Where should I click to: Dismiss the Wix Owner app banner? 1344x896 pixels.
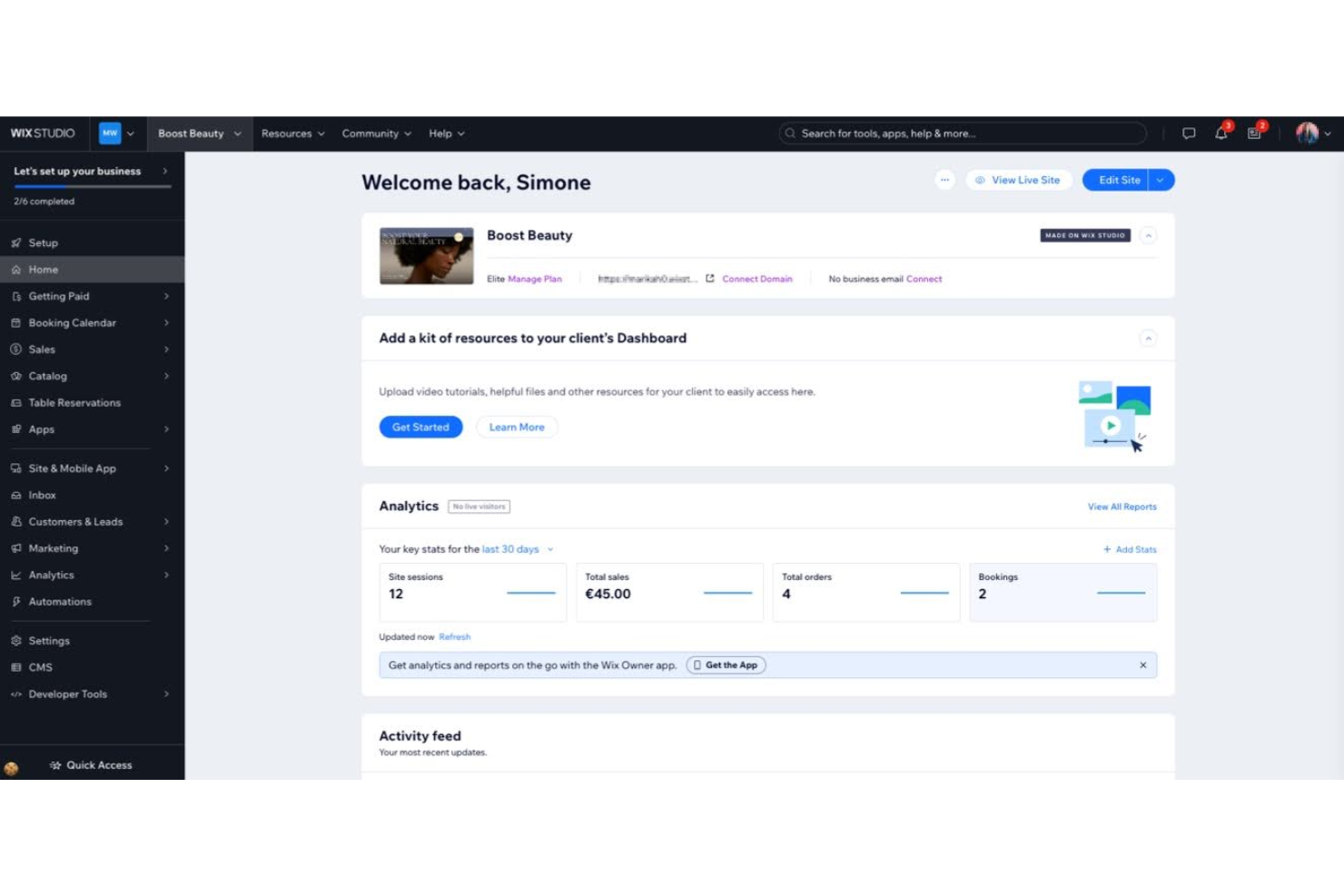tap(1142, 665)
